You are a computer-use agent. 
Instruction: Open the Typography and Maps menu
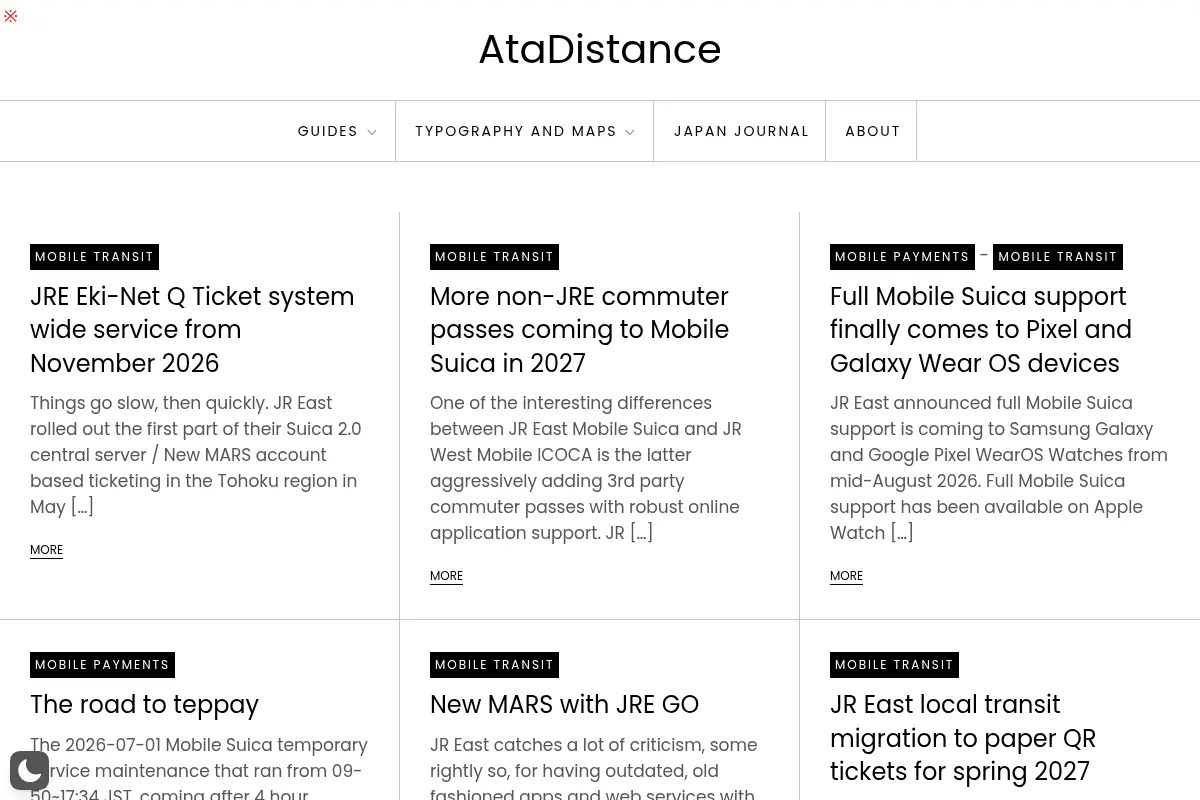(x=516, y=131)
